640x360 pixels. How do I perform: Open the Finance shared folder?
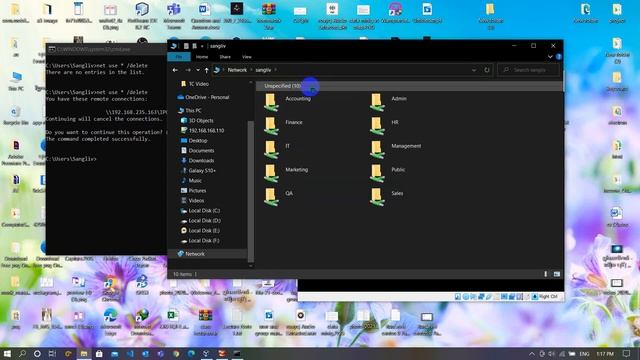(283, 126)
